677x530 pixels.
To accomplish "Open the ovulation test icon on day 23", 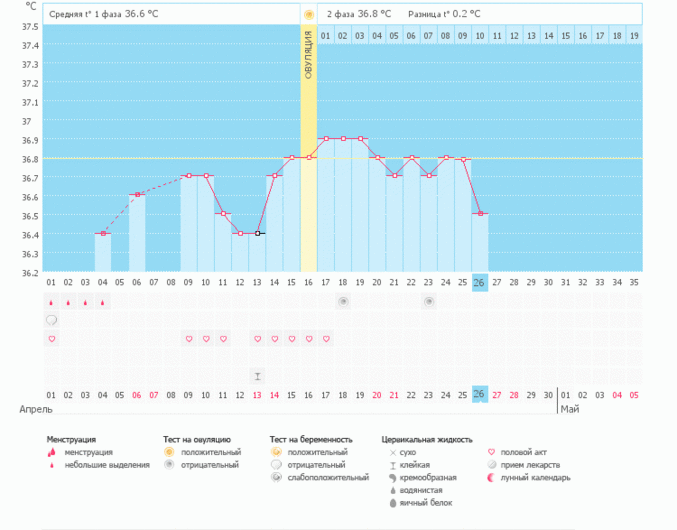I will coord(429,301).
